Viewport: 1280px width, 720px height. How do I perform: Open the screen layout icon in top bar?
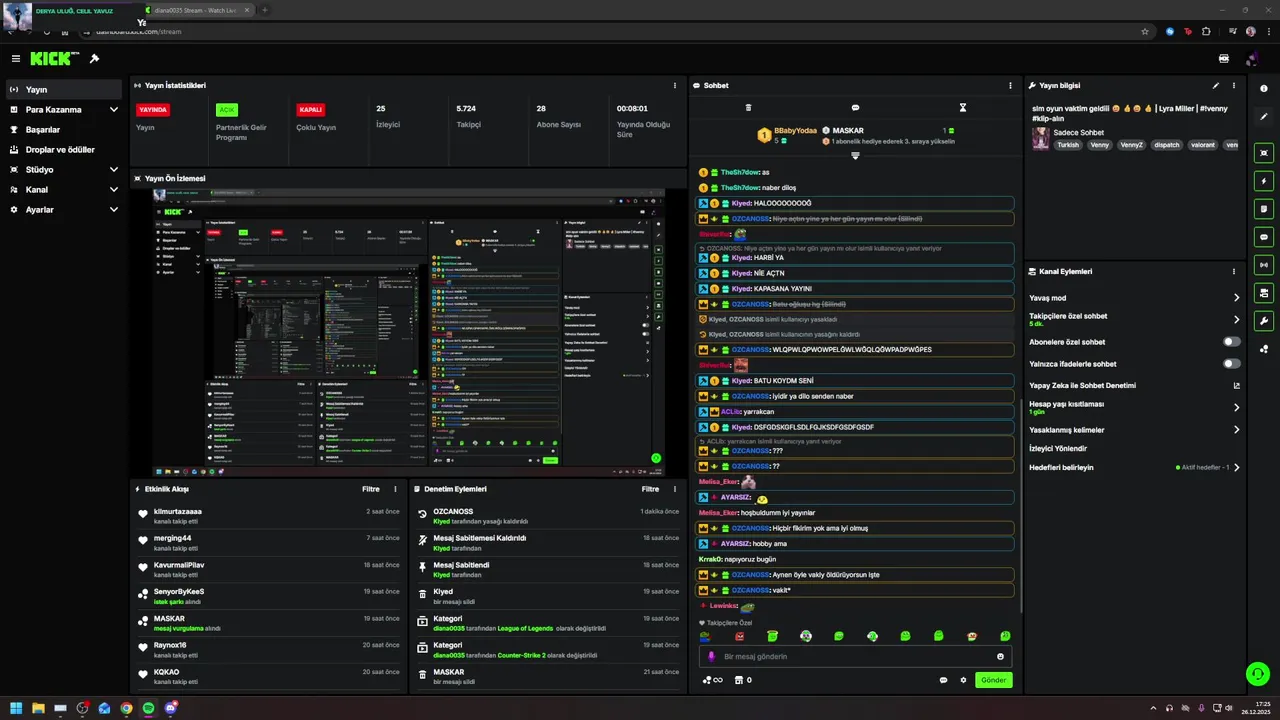pos(1224,59)
